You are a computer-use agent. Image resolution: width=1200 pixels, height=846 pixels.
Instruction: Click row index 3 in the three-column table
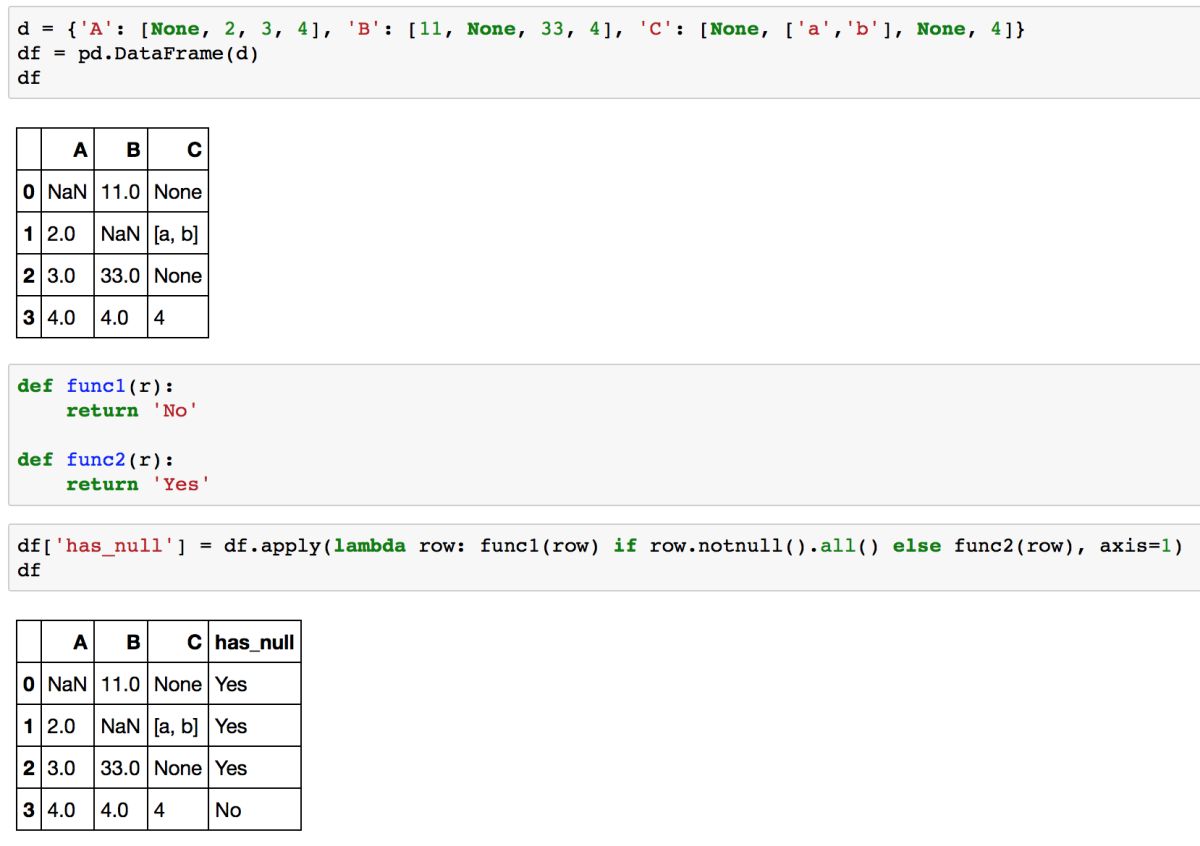tap(29, 318)
